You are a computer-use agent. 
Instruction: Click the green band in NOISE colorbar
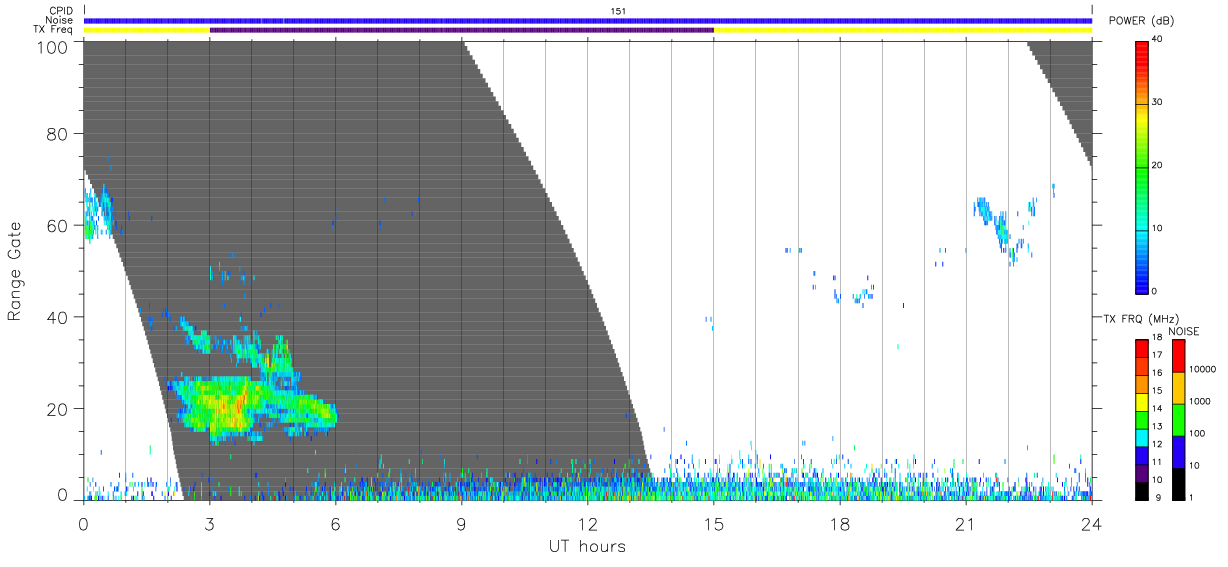point(1178,419)
